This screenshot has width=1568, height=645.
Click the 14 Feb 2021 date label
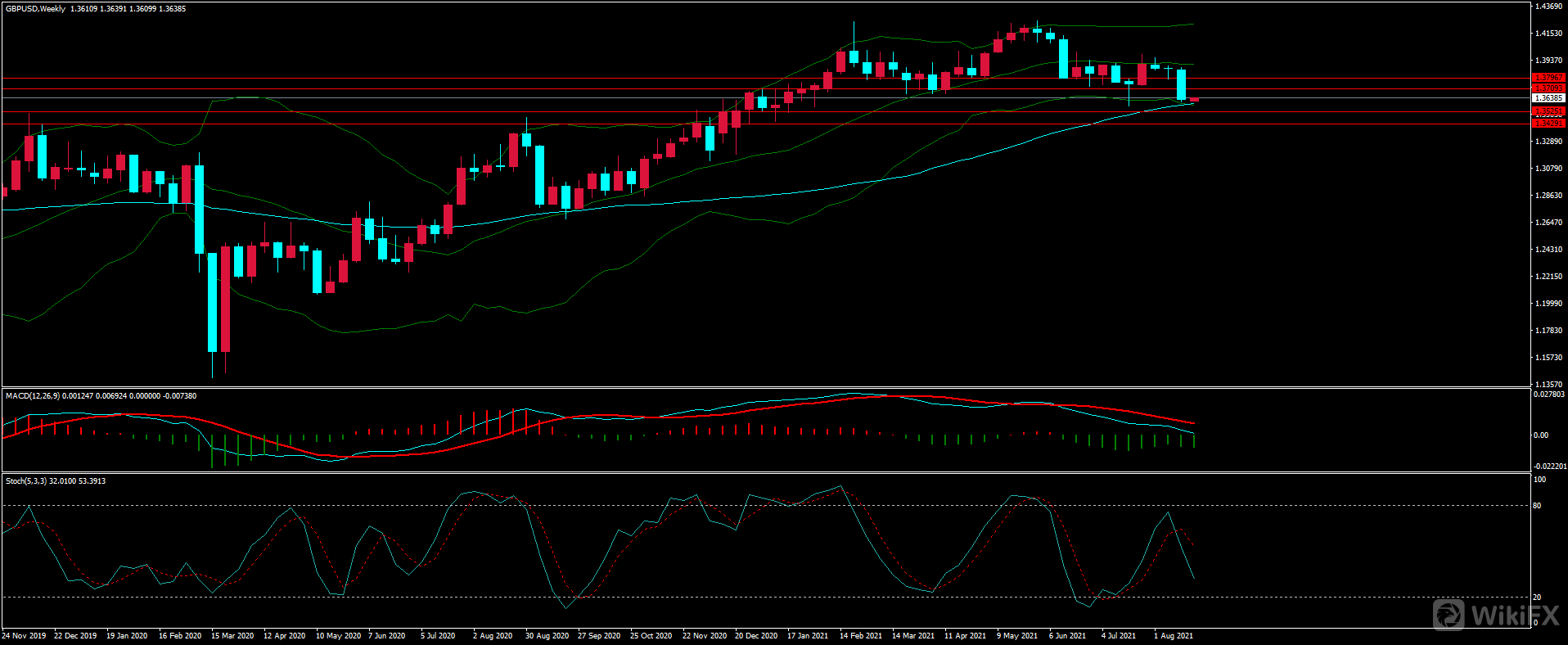pyautogui.click(x=861, y=636)
